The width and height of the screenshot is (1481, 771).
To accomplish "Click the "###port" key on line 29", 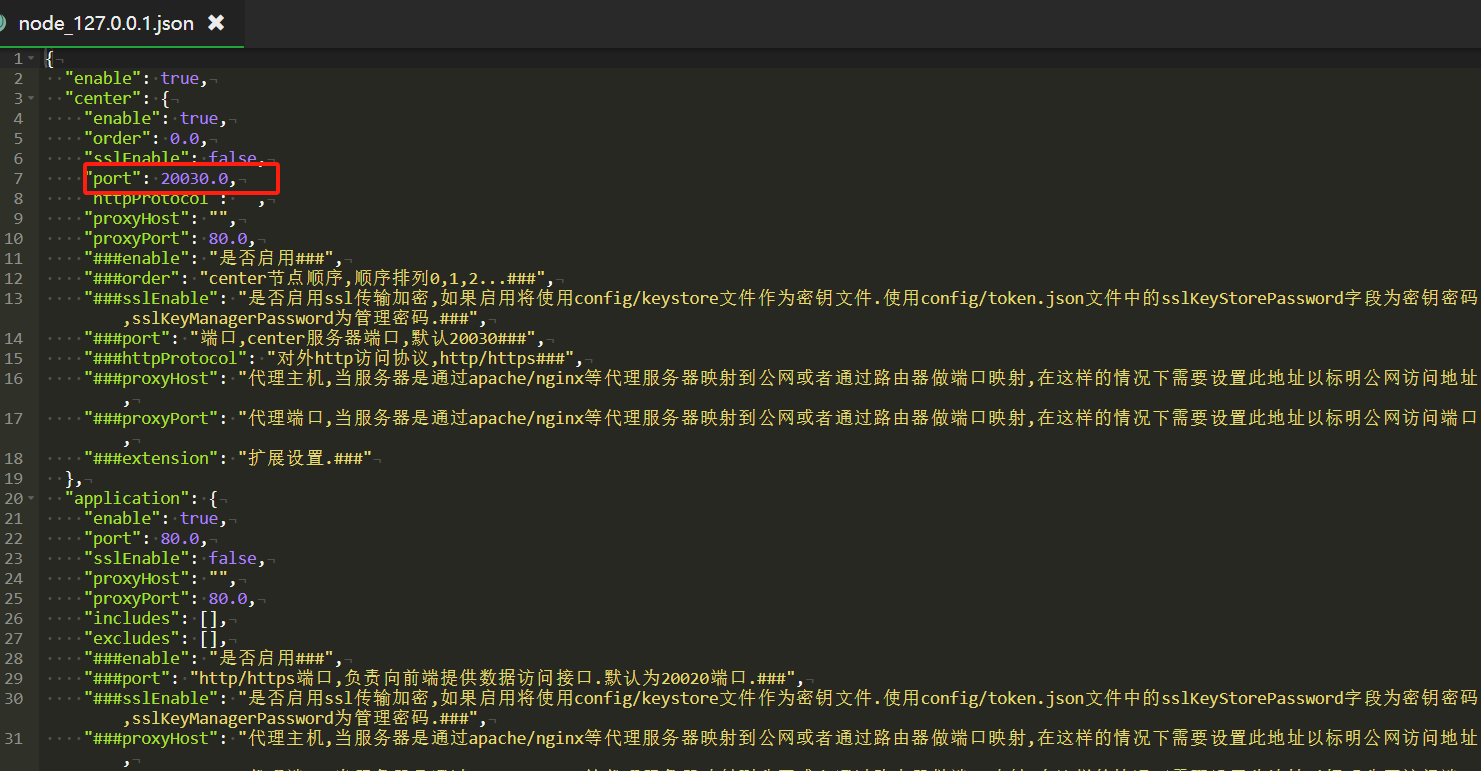I will 127,678.
